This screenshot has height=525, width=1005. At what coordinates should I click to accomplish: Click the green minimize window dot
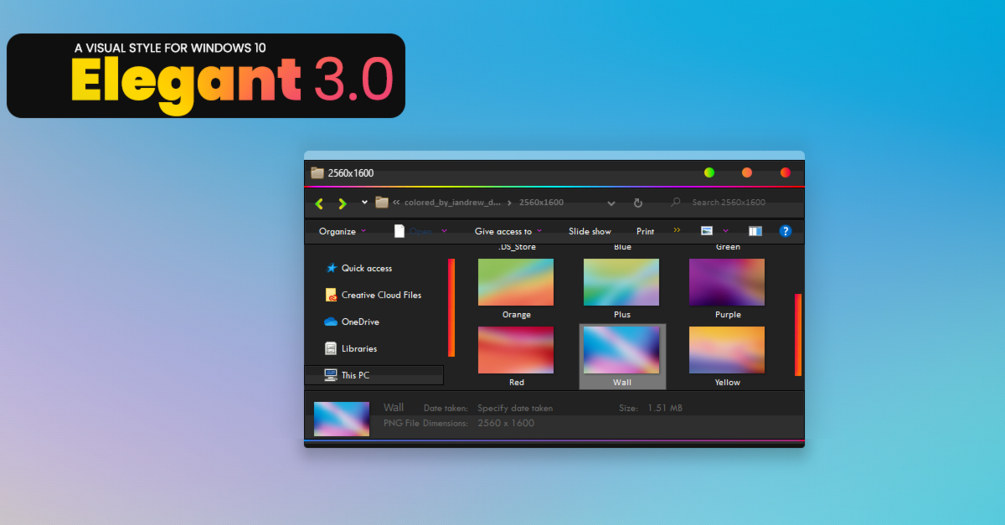tap(709, 172)
